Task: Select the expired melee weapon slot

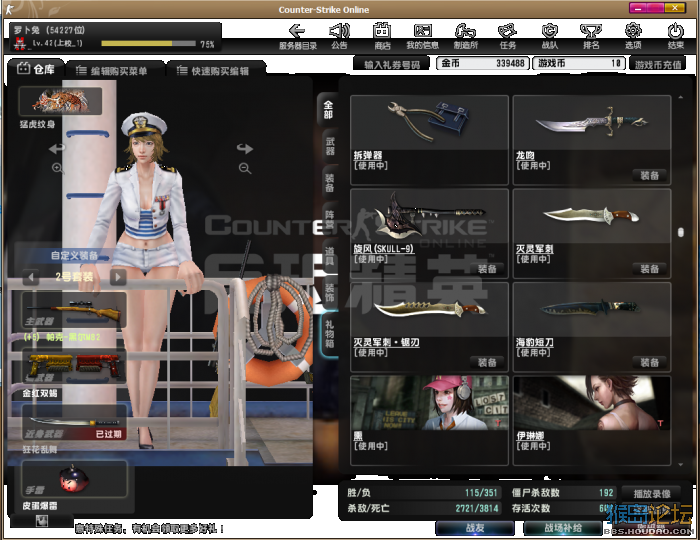Action: [x=74, y=423]
